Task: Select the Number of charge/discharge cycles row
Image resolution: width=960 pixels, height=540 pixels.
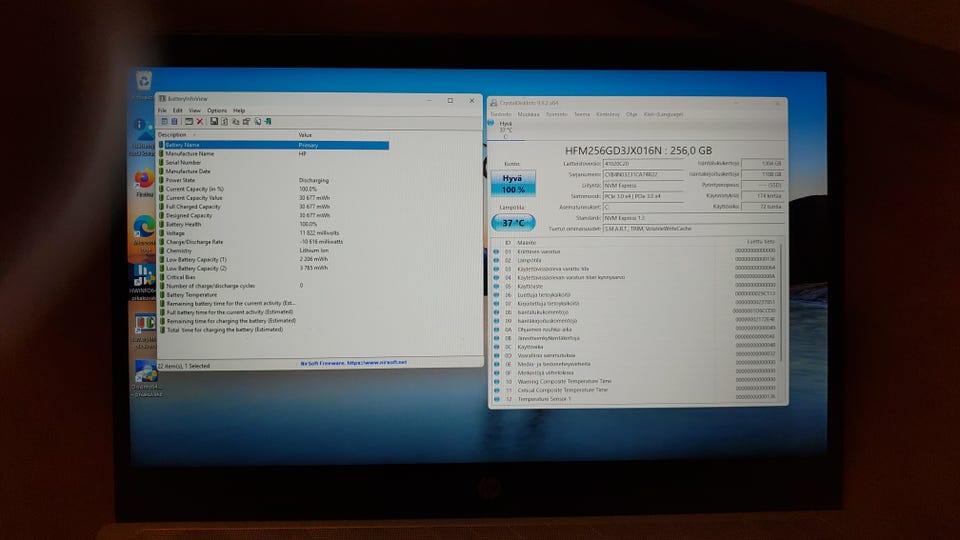Action: (x=274, y=285)
